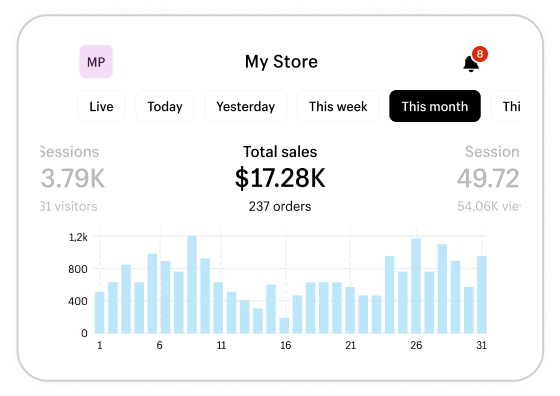Open the notifications bell icon

point(471,64)
